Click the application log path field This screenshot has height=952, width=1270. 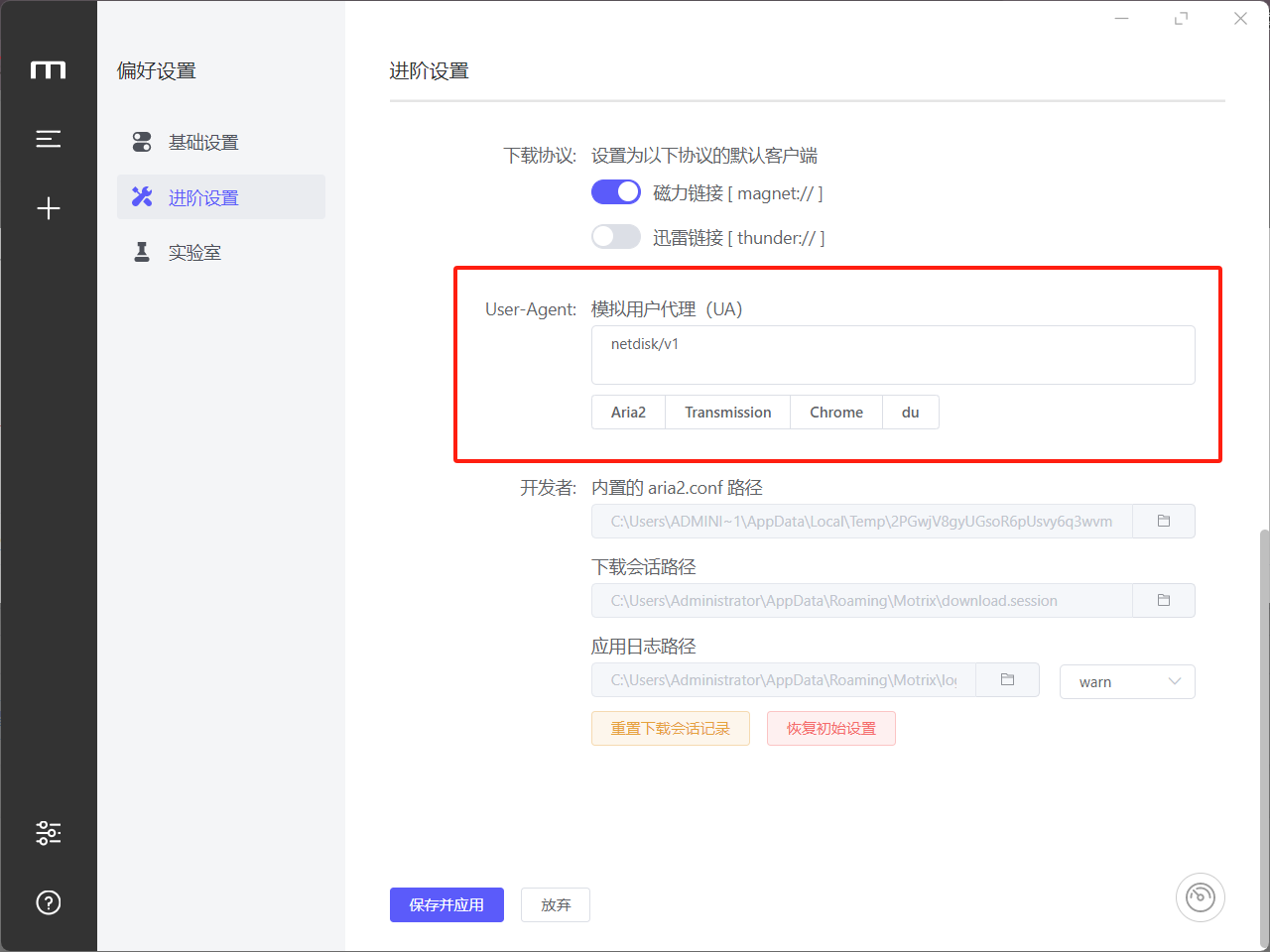click(x=784, y=679)
